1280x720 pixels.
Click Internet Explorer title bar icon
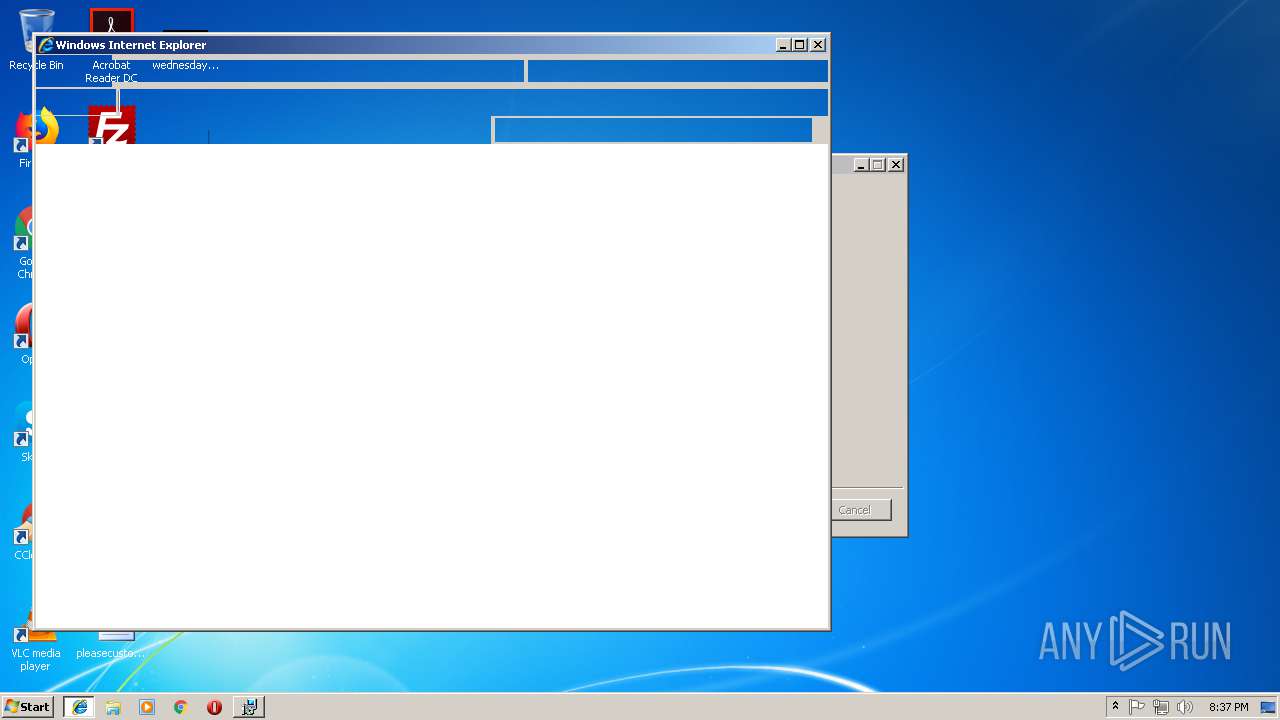(46, 45)
